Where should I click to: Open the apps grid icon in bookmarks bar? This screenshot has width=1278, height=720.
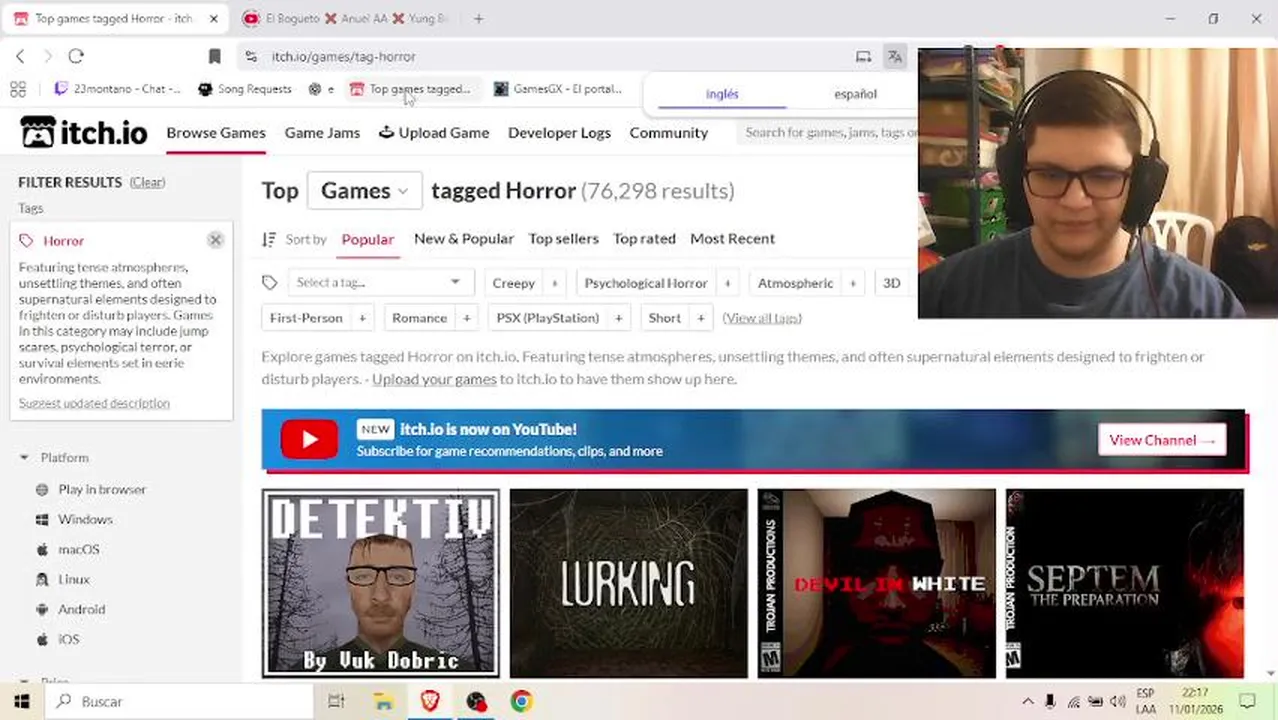point(17,89)
